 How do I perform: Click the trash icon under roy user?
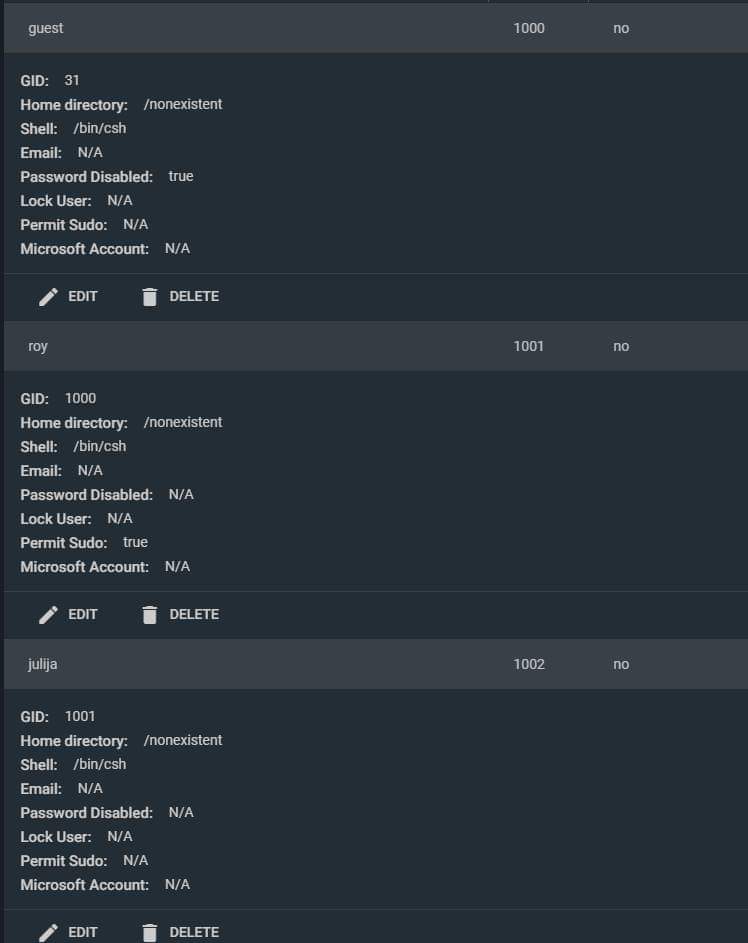150,615
